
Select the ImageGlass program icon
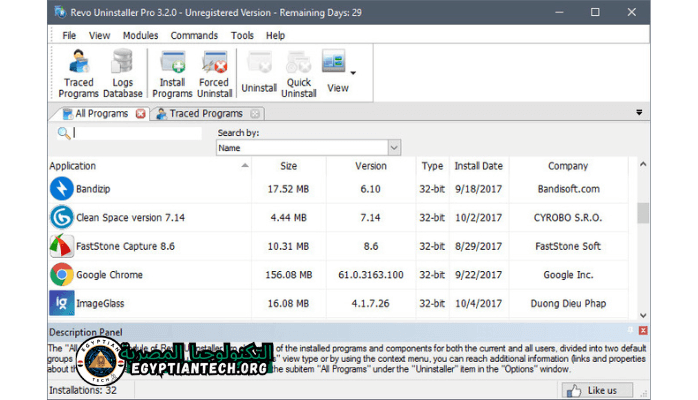[61, 303]
